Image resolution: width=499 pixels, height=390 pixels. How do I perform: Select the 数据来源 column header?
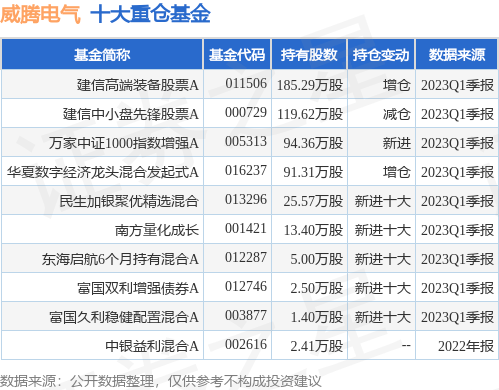457,55
